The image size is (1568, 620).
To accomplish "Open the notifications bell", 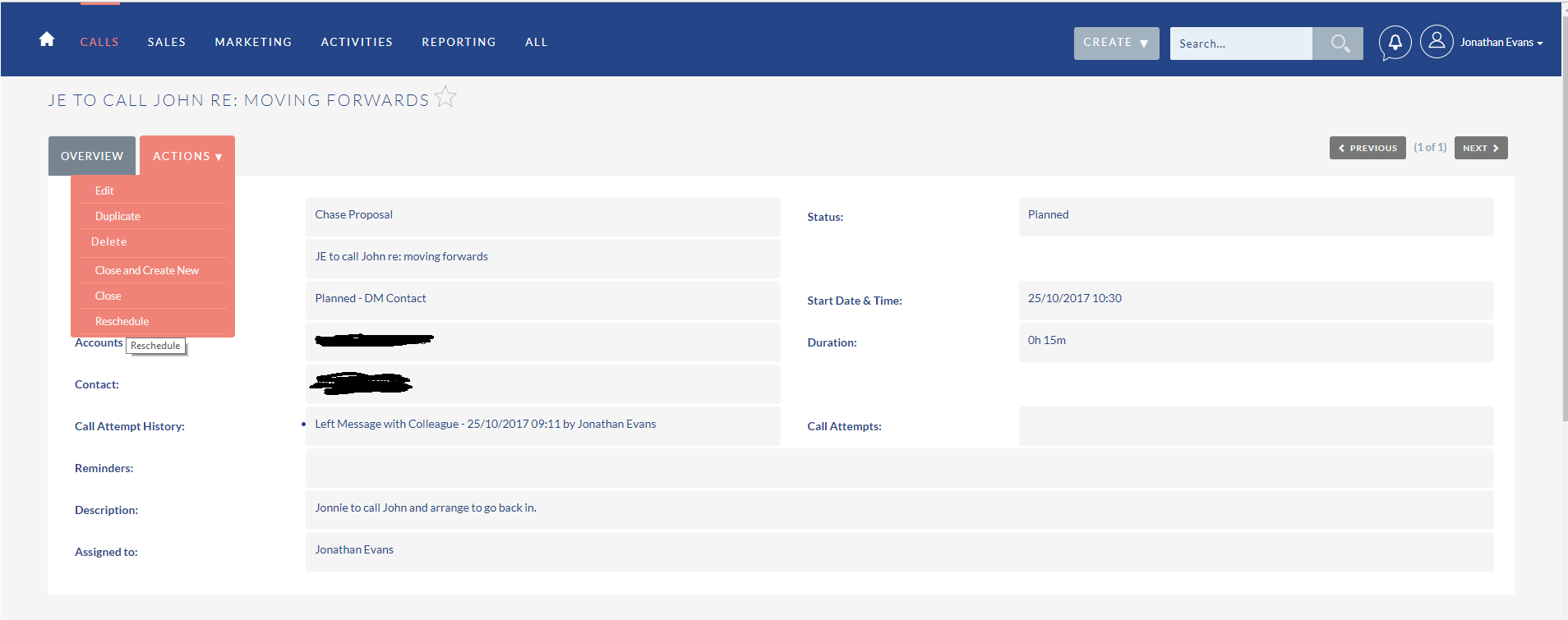I will (1395, 43).
